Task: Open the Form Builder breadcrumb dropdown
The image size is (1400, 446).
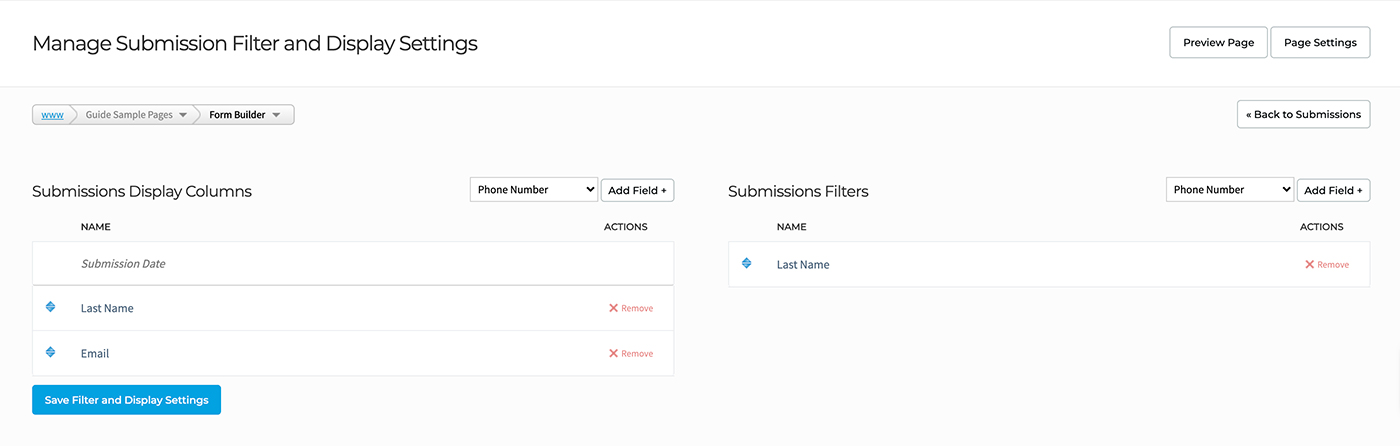Action: [x=276, y=115]
